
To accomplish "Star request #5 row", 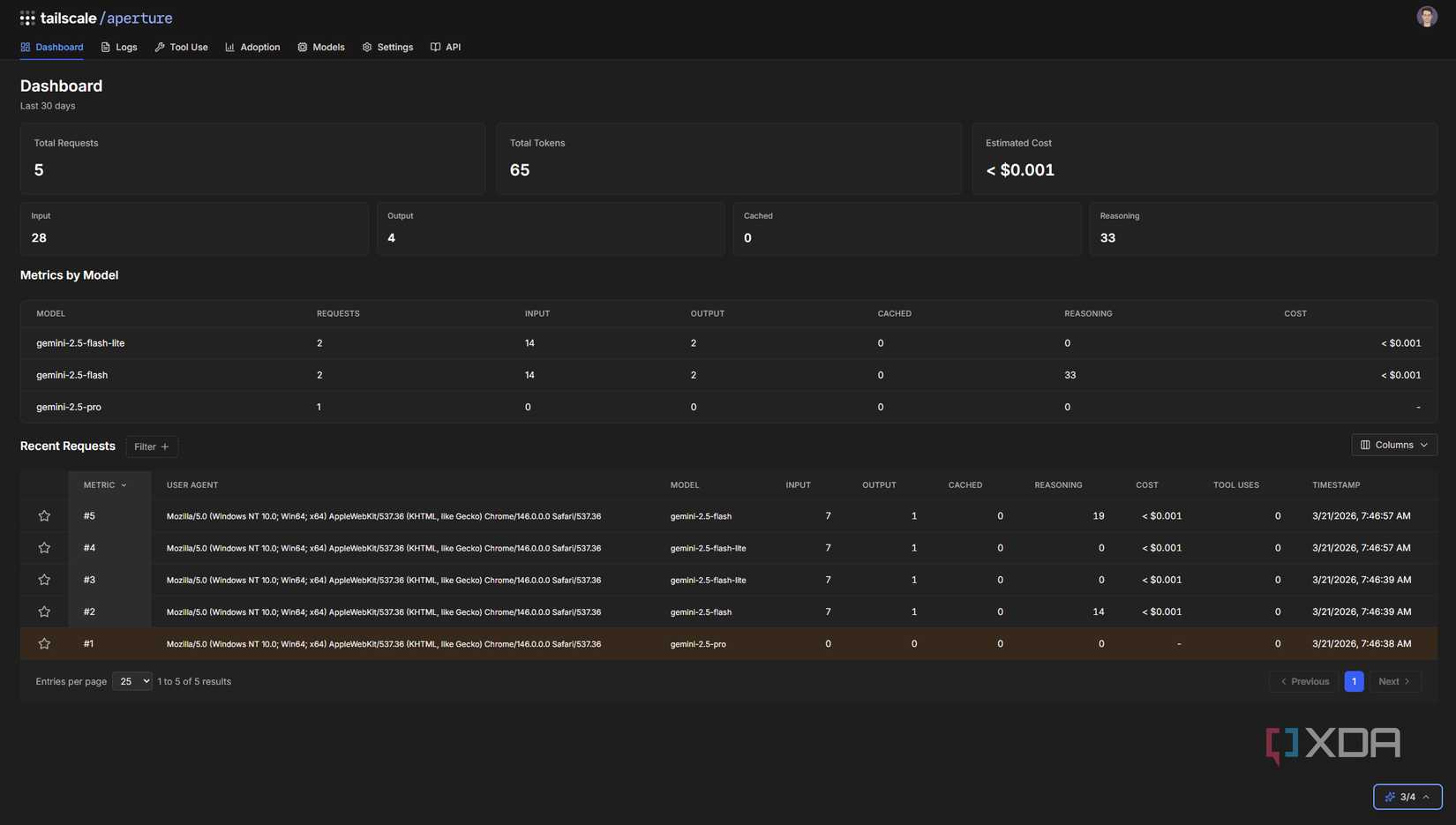I will (44, 516).
